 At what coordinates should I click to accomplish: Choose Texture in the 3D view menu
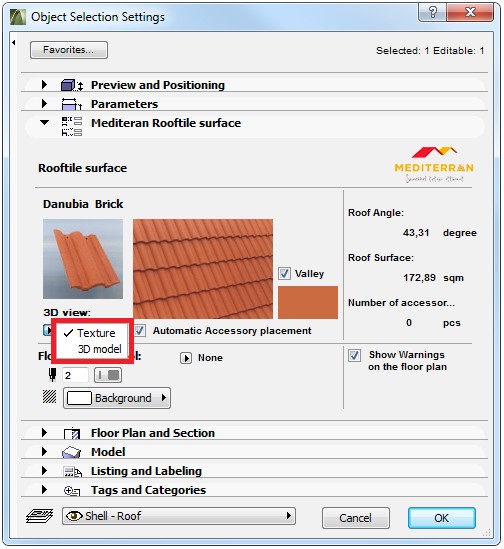point(96,333)
